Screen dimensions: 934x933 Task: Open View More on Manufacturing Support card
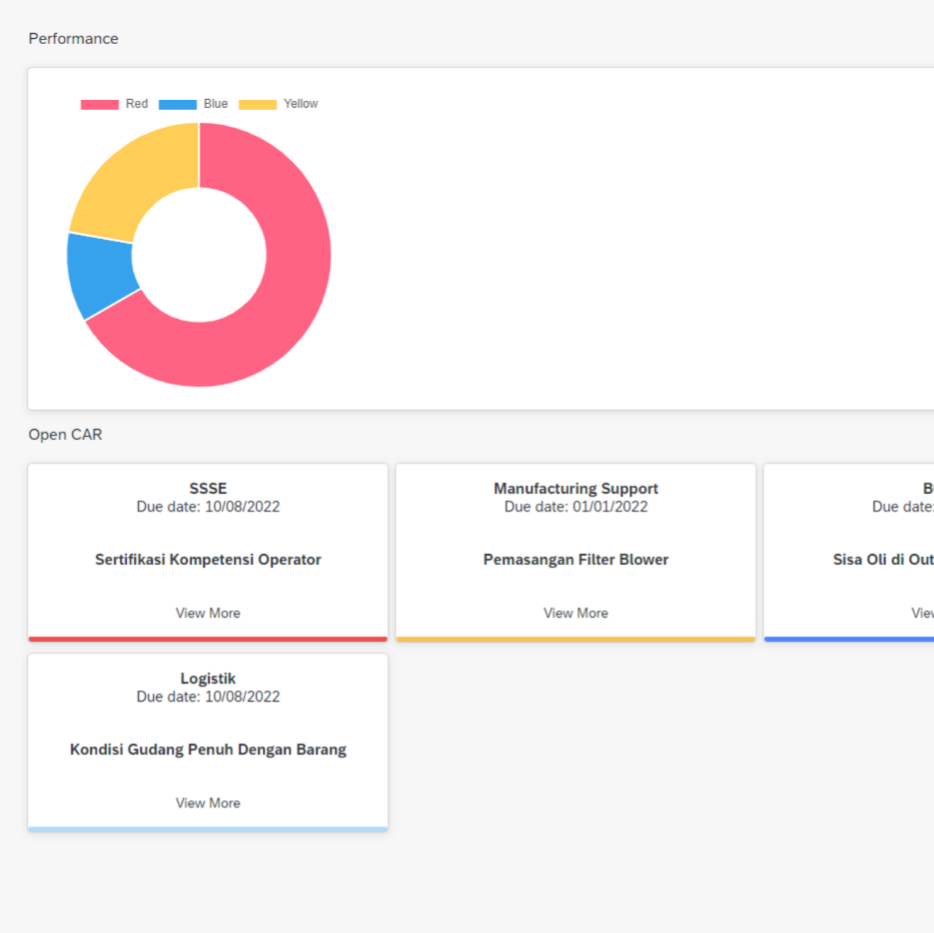pyautogui.click(x=576, y=613)
